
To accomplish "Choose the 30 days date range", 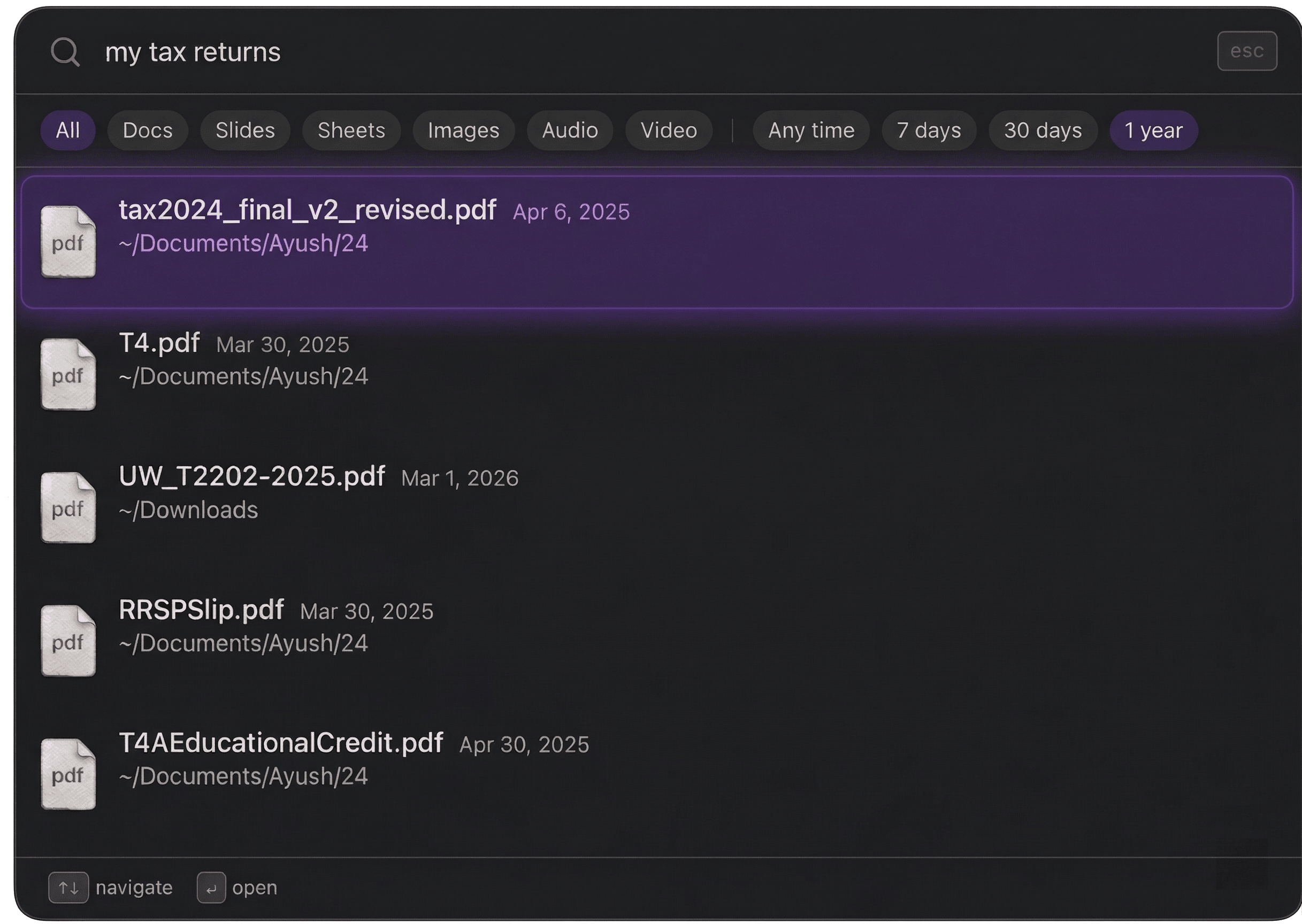I will pyautogui.click(x=1043, y=130).
